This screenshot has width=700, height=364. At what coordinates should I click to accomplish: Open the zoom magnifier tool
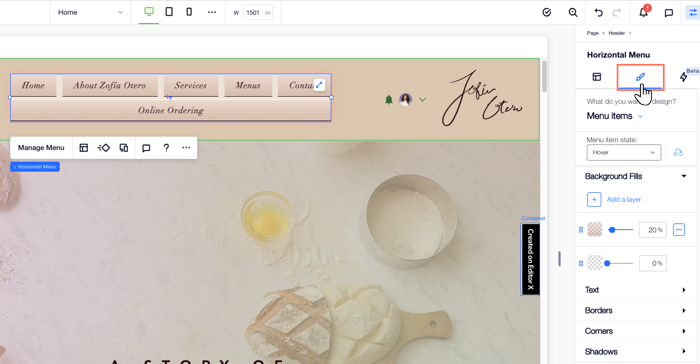click(573, 13)
